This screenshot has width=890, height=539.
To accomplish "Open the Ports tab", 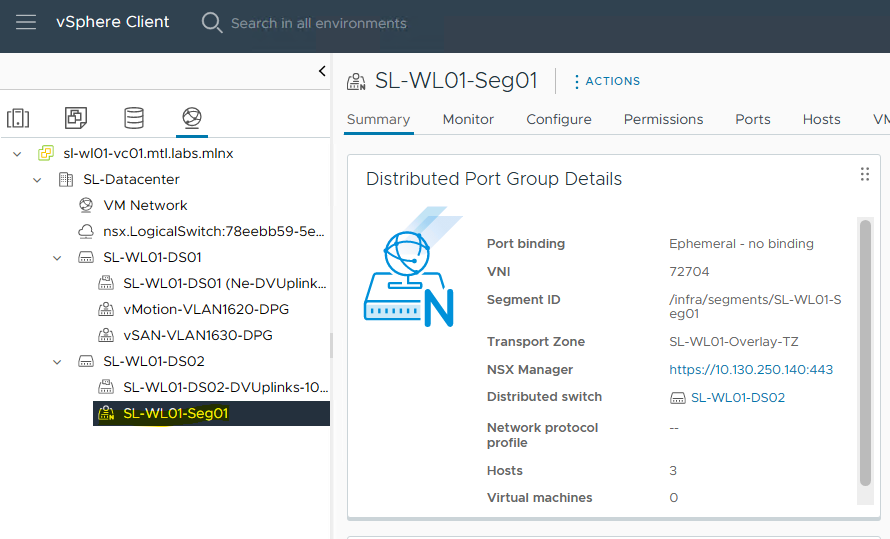I will pyautogui.click(x=753, y=120).
